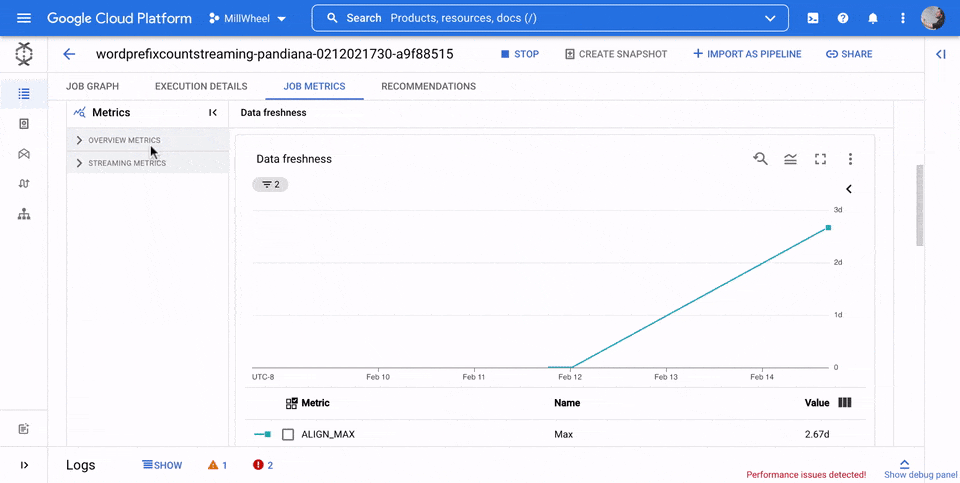Switch to the Execution Details tab
960x483 pixels.
201,86
